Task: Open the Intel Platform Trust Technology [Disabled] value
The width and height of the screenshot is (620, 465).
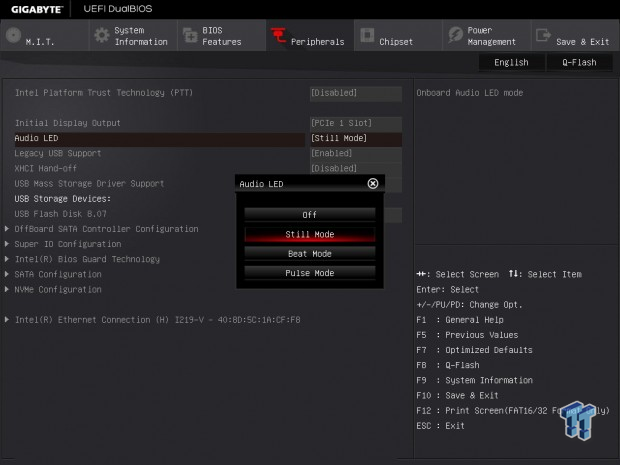Action: coord(356,93)
